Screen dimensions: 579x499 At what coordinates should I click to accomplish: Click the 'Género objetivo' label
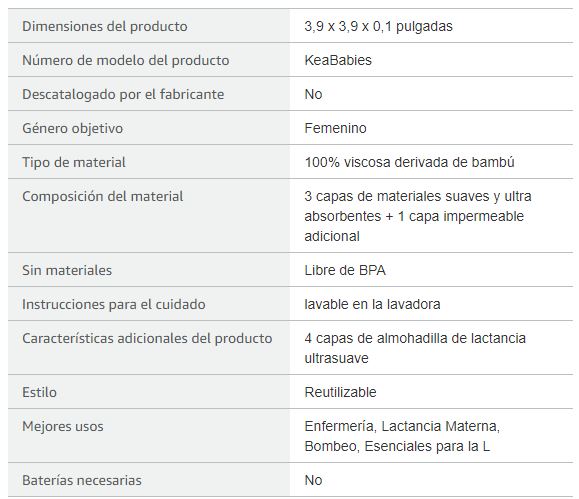(72, 128)
